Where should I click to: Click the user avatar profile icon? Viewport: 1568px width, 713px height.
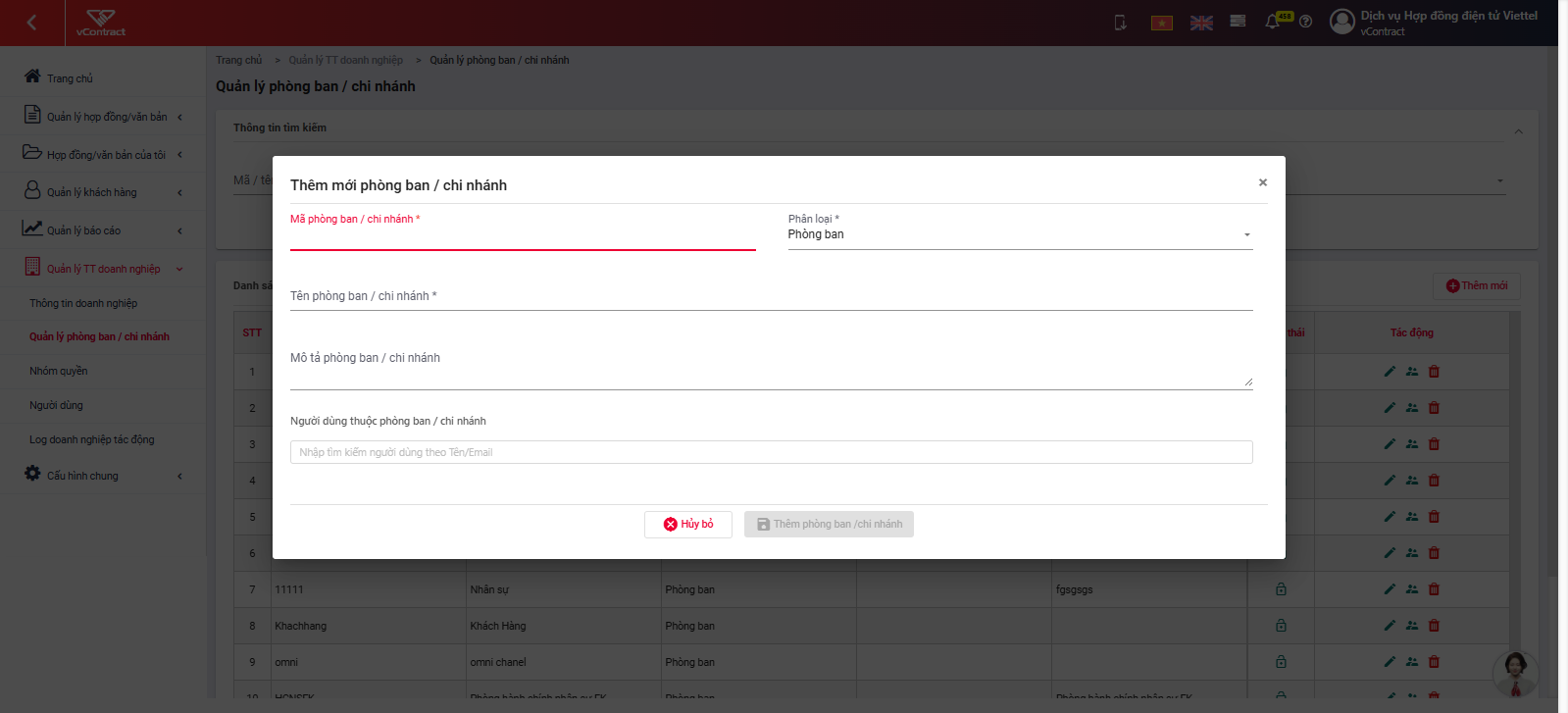pos(1341,22)
